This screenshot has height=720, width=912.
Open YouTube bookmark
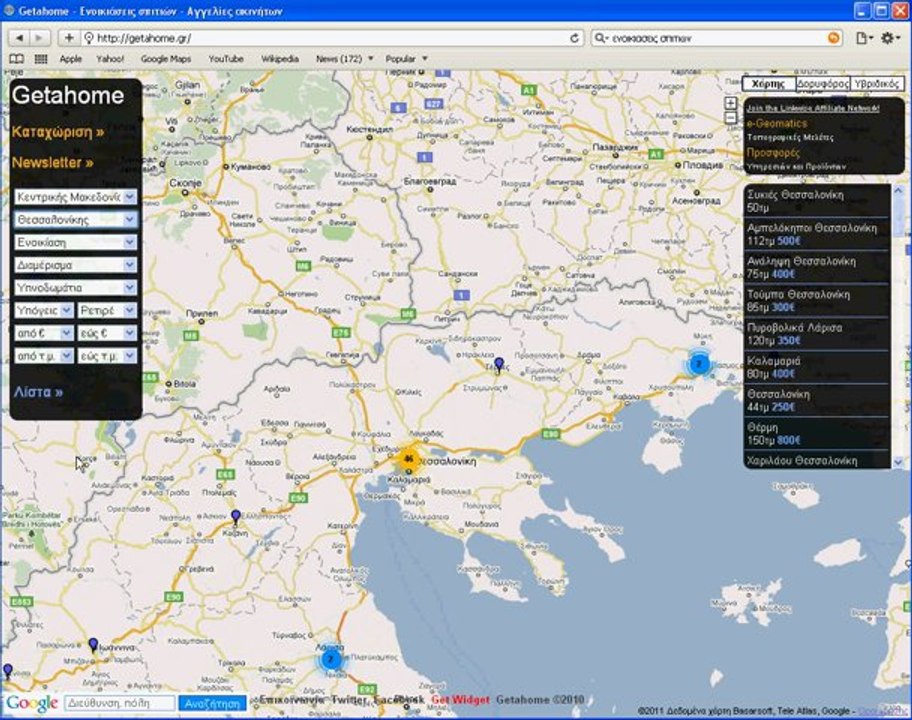coord(226,59)
